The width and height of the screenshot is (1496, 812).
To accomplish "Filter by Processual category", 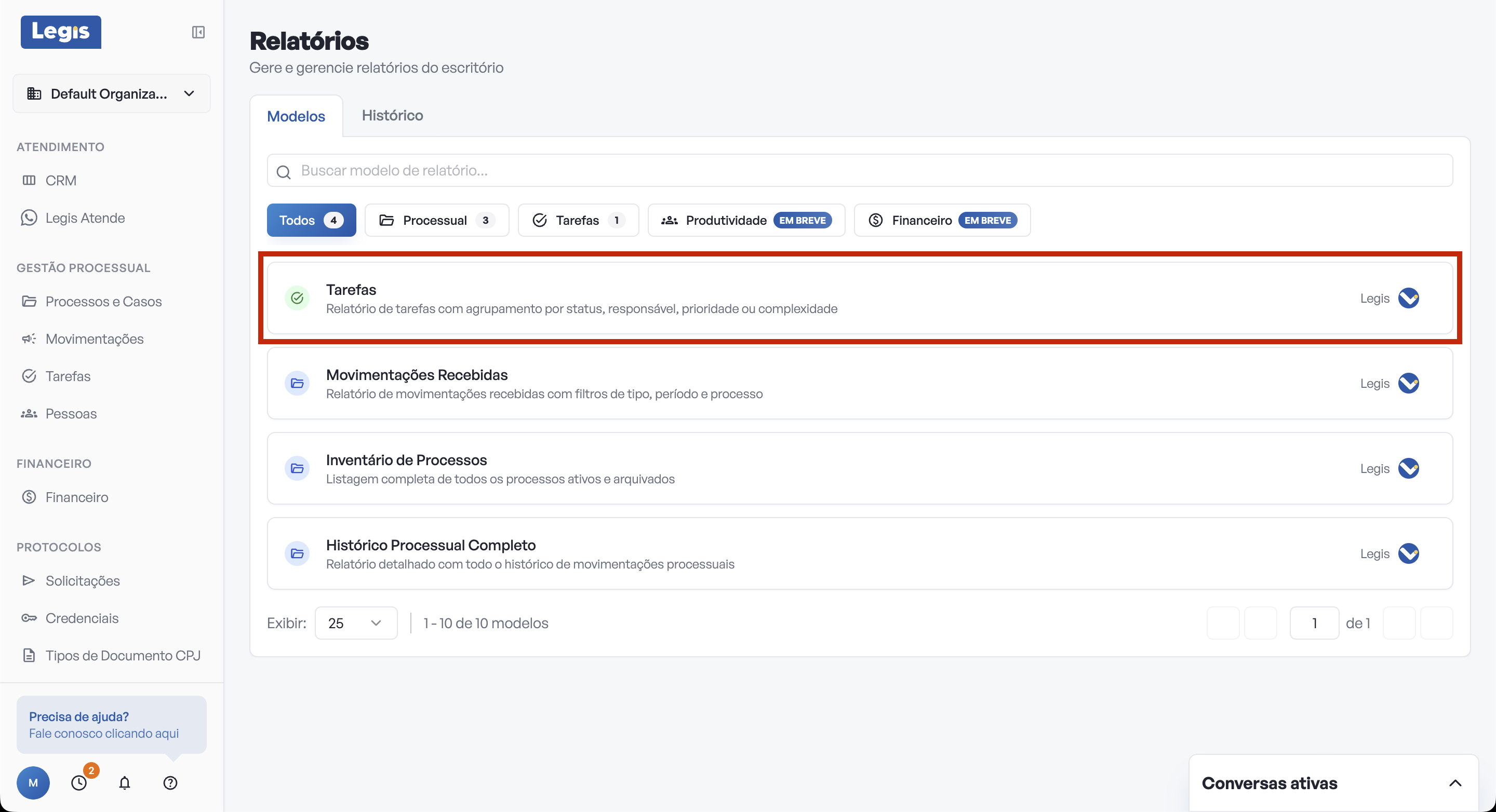I will click(436, 220).
